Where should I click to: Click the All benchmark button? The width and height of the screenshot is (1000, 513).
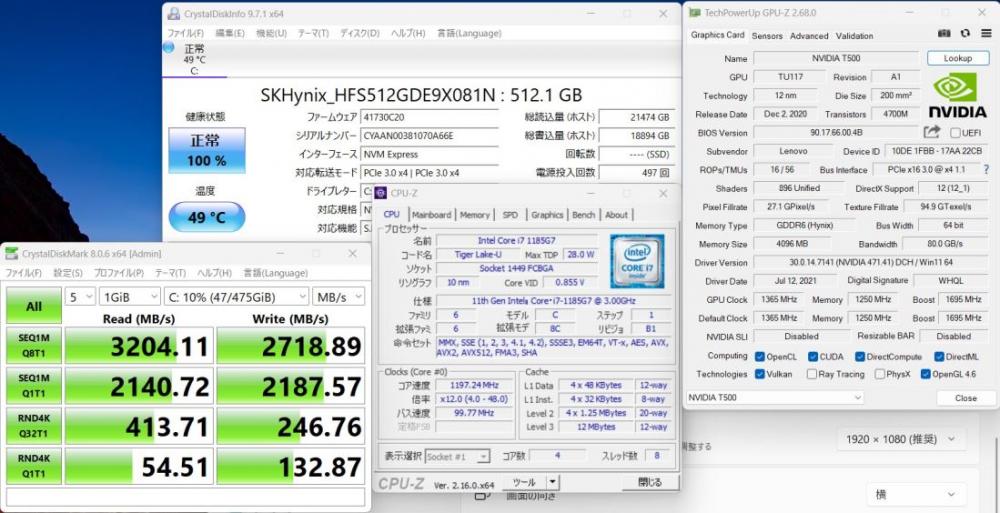pyautogui.click(x=34, y=305)
